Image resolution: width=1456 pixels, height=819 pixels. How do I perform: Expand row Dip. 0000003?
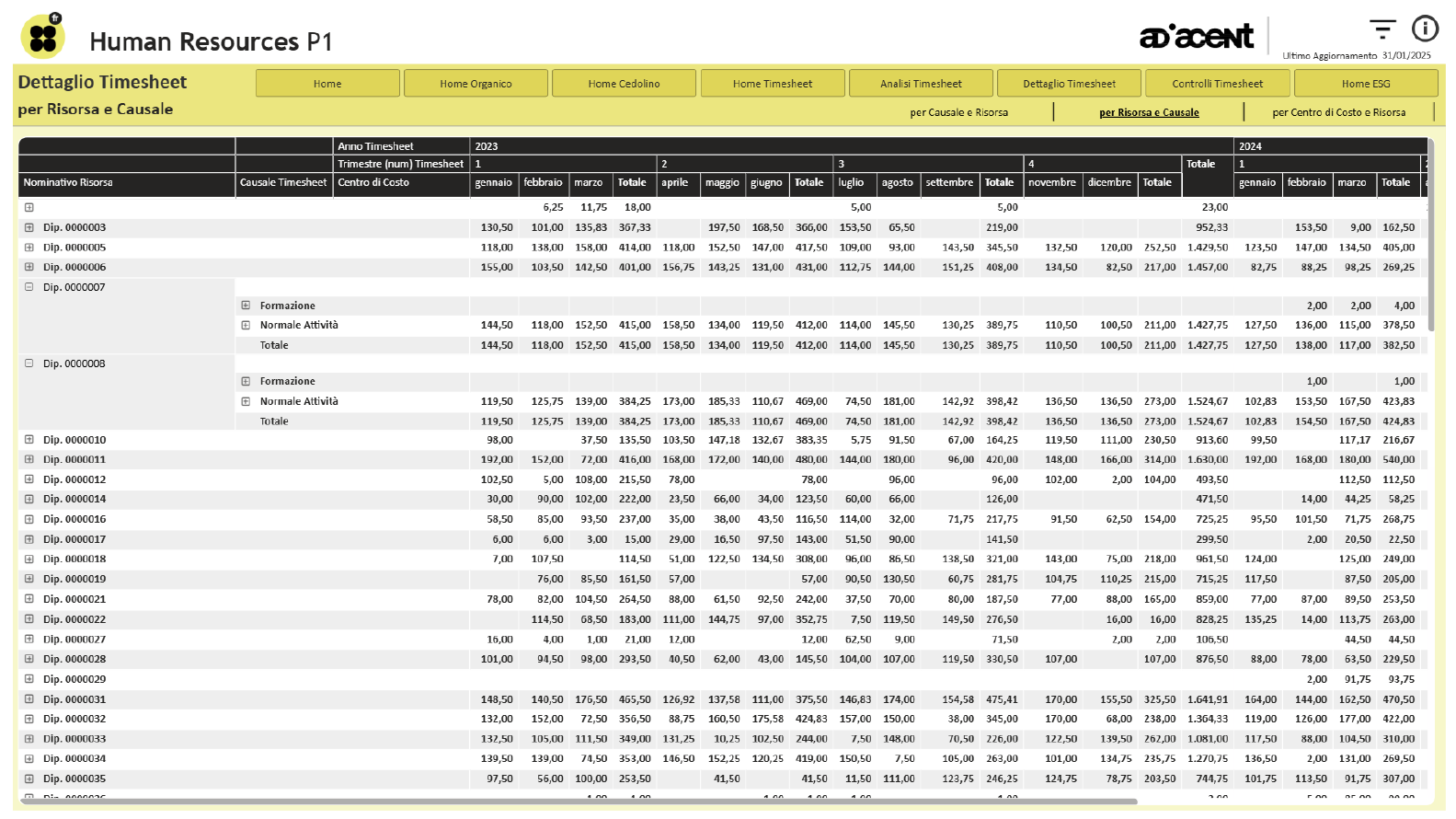click(x=29, y=227)
